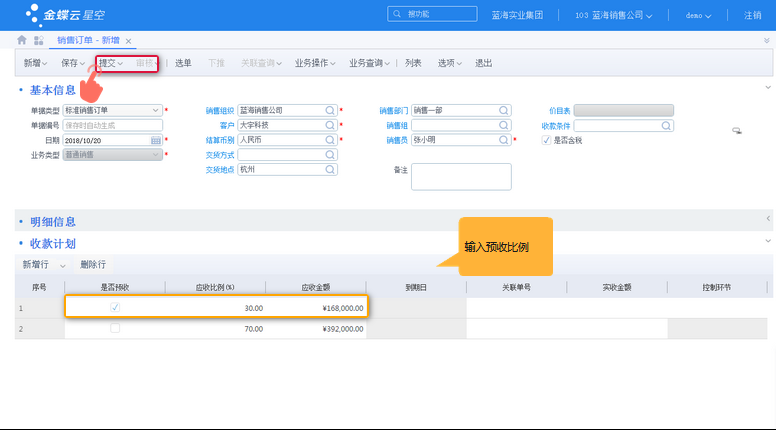Click the 蓝海实业集团 label
The width and height of the screenshot is (776, 430).
coord(517,15)
